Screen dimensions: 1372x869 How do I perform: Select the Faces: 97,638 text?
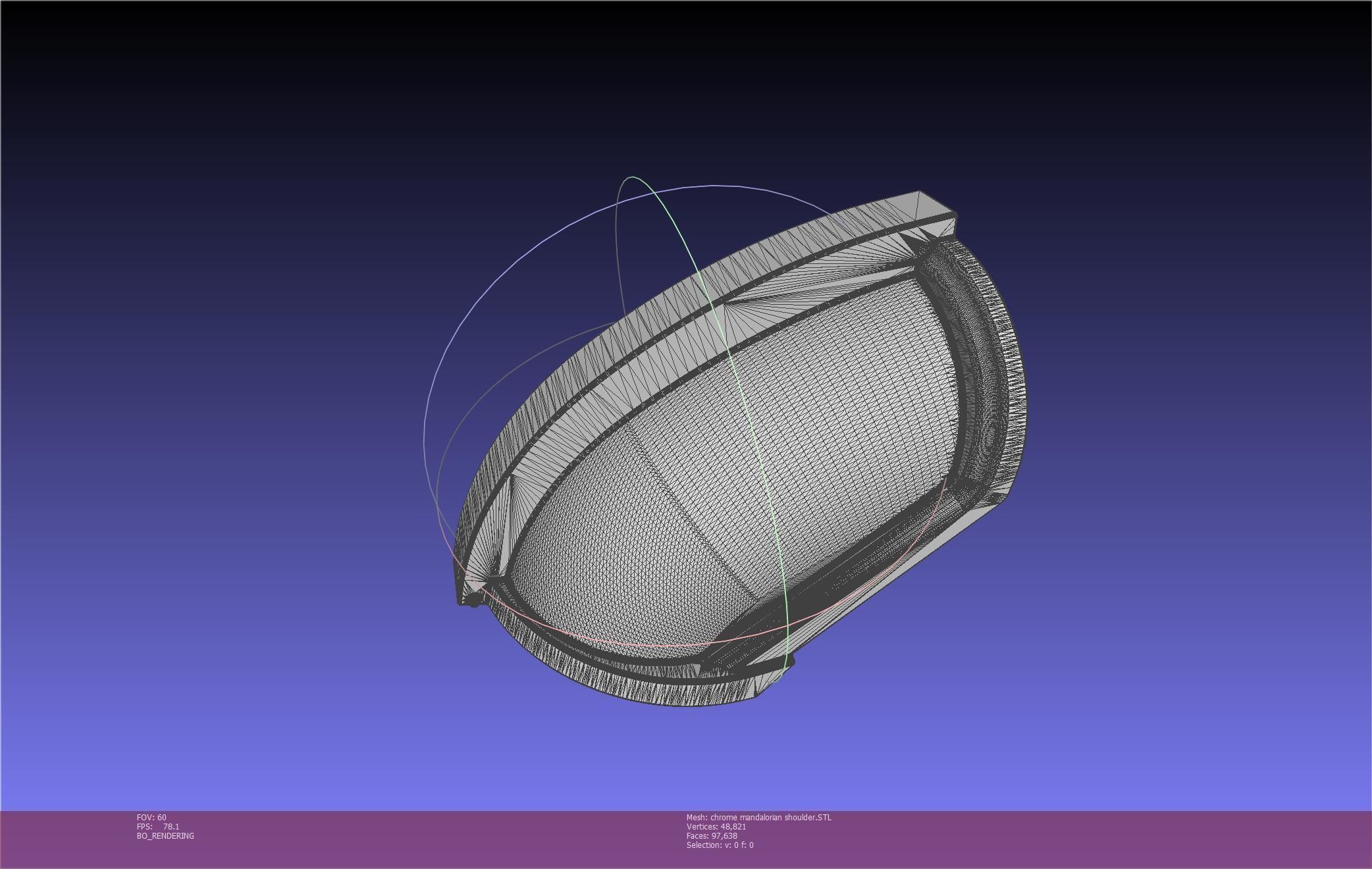(x=712, y=835)
